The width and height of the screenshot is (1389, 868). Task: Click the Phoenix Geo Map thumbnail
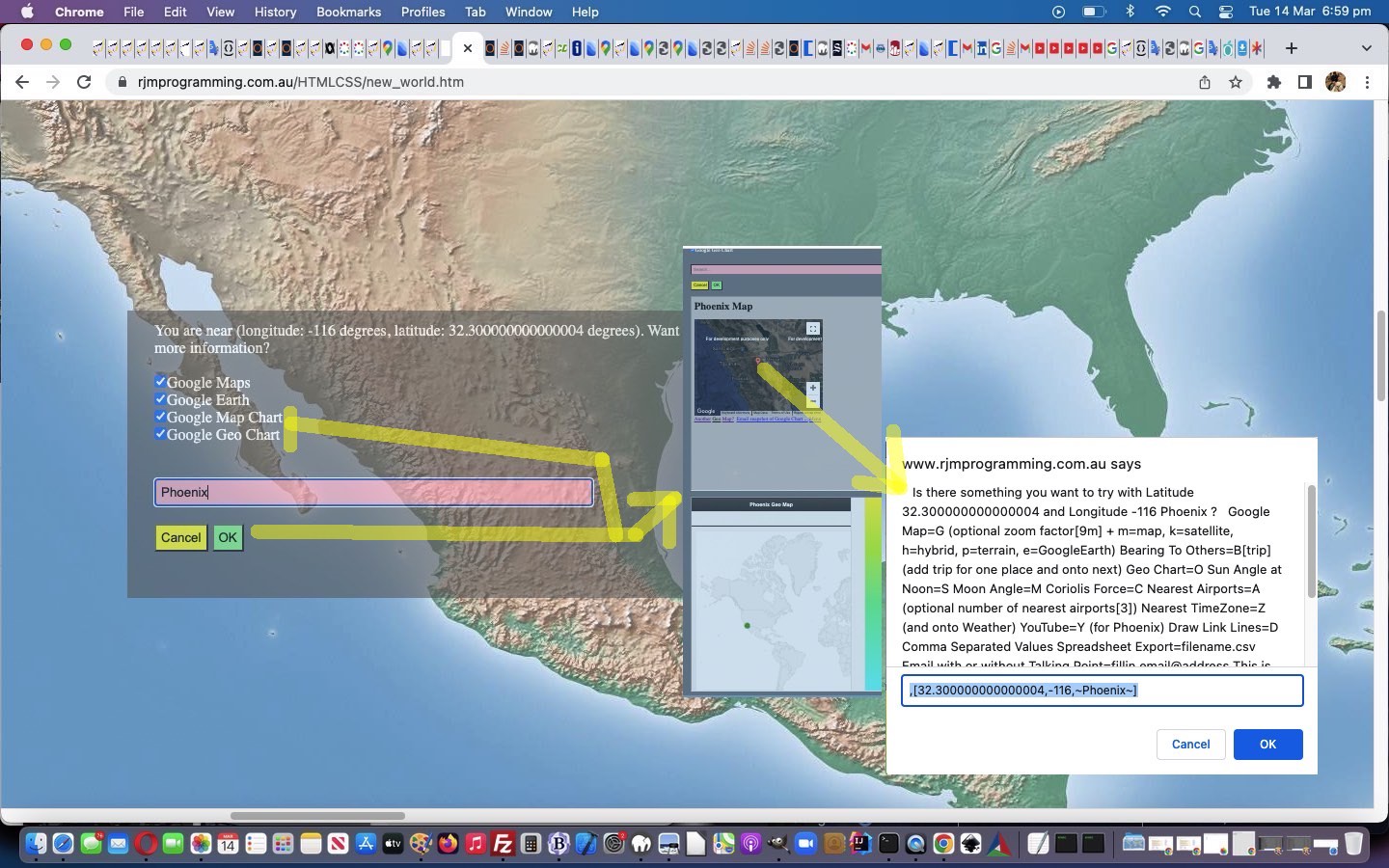tap(772, 595)
